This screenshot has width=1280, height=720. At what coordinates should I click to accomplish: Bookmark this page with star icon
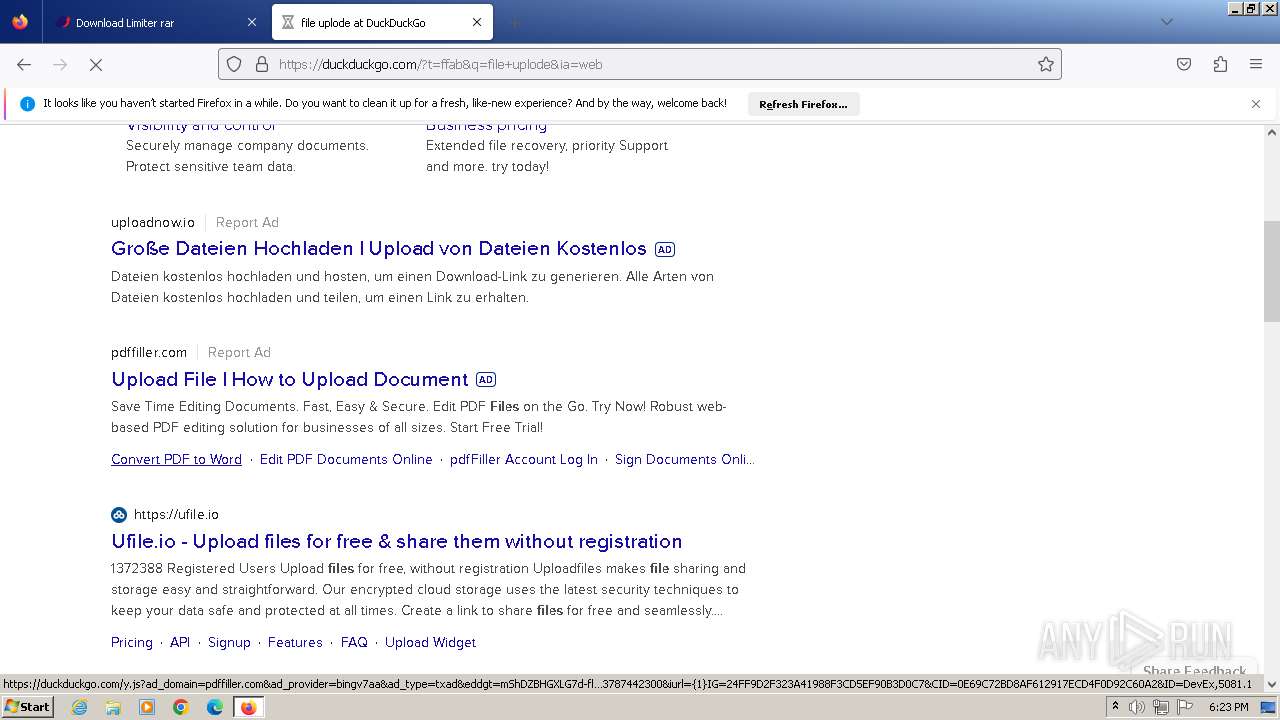click(x=1046, y=64)
